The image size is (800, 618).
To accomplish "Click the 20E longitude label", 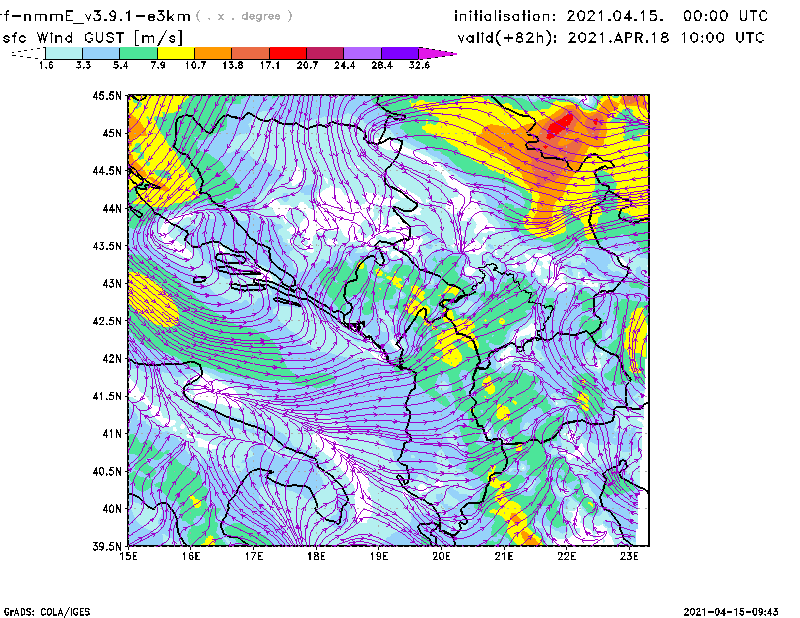I will click(441, 556).
